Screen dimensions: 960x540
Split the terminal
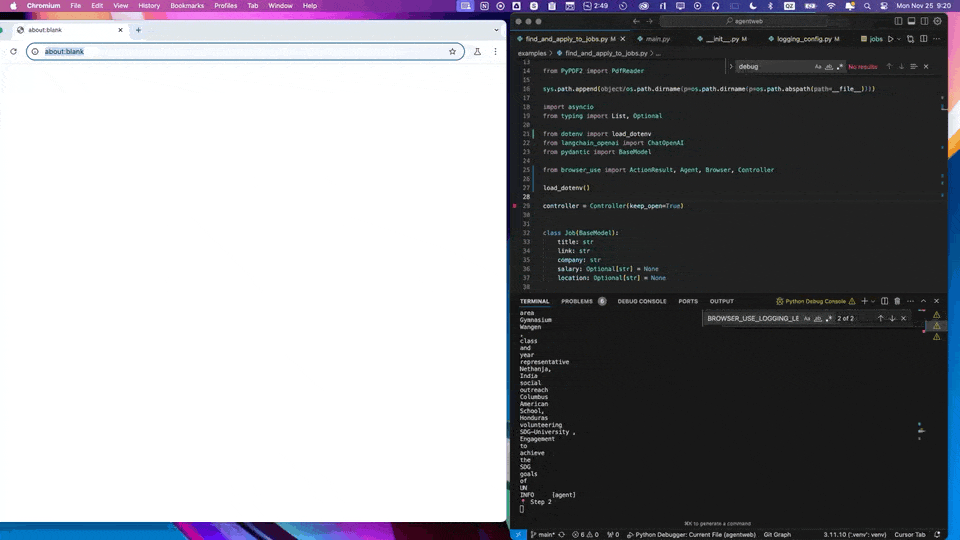pyautogui.click(x=885, y=301)
